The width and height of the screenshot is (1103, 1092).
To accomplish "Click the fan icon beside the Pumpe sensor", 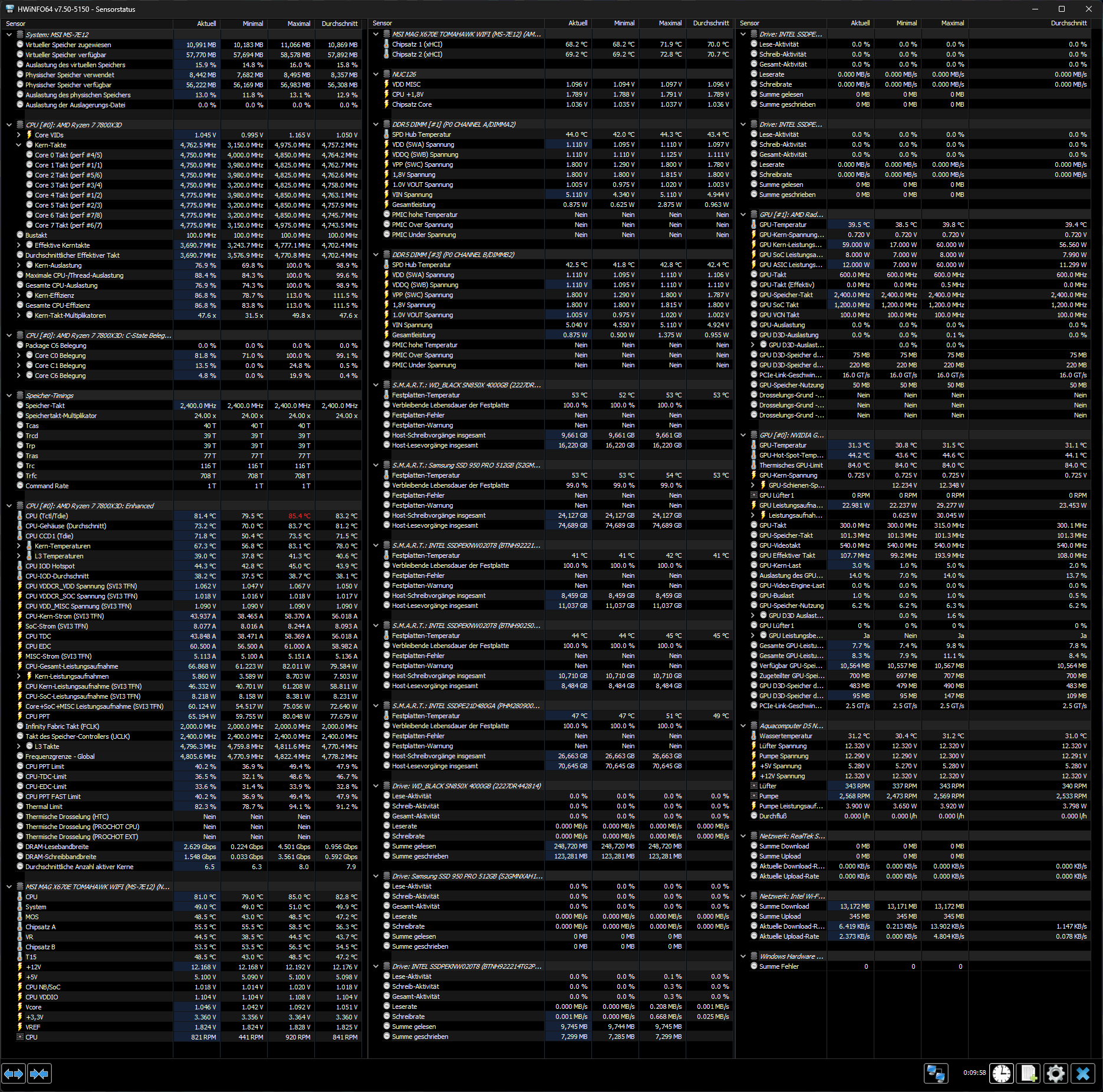I will point(755,796).
